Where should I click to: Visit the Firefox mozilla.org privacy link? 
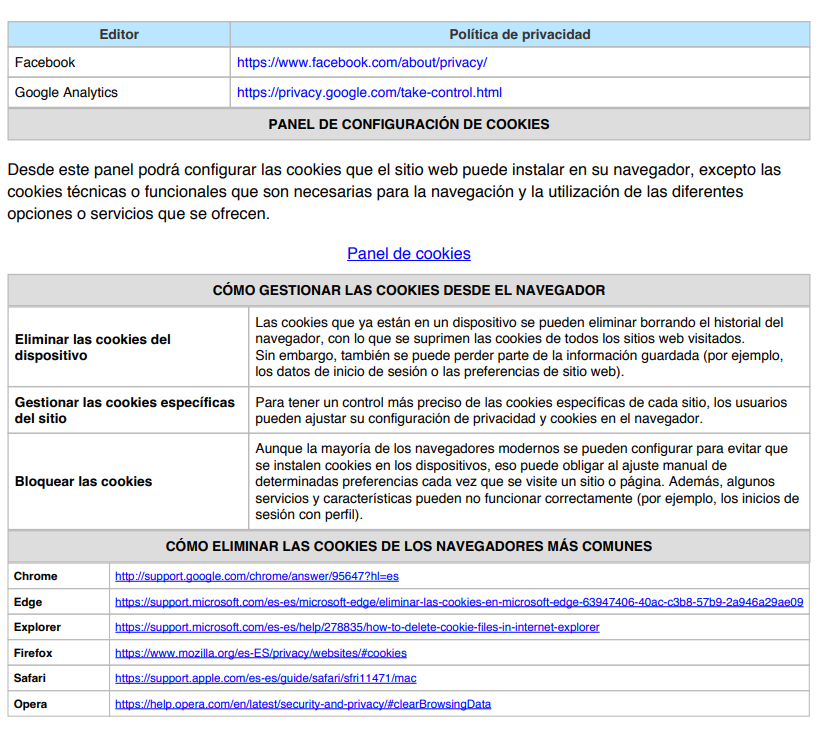(x=260, y=653)
